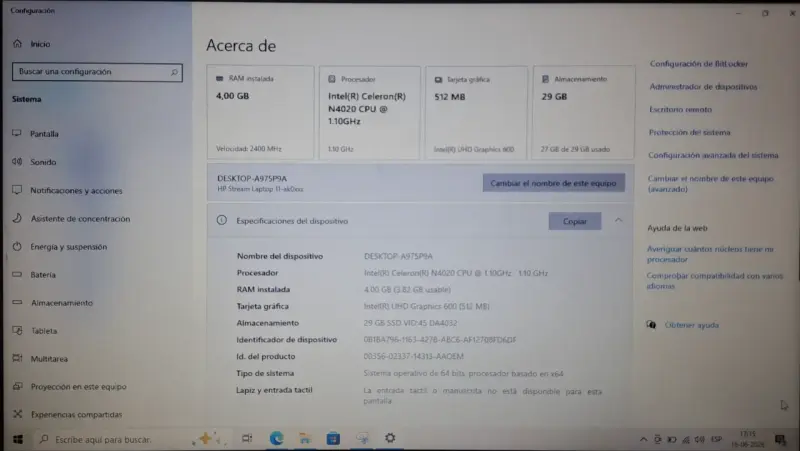The width and height of the screenshot is (800, 451).
Task: Click the Multitarea sidebar icon
Action: click(x=17, y=358)
